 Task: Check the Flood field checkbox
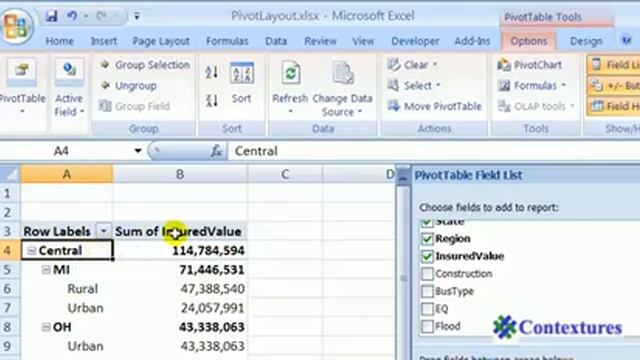pyautogui.click(x=427, y=327)
